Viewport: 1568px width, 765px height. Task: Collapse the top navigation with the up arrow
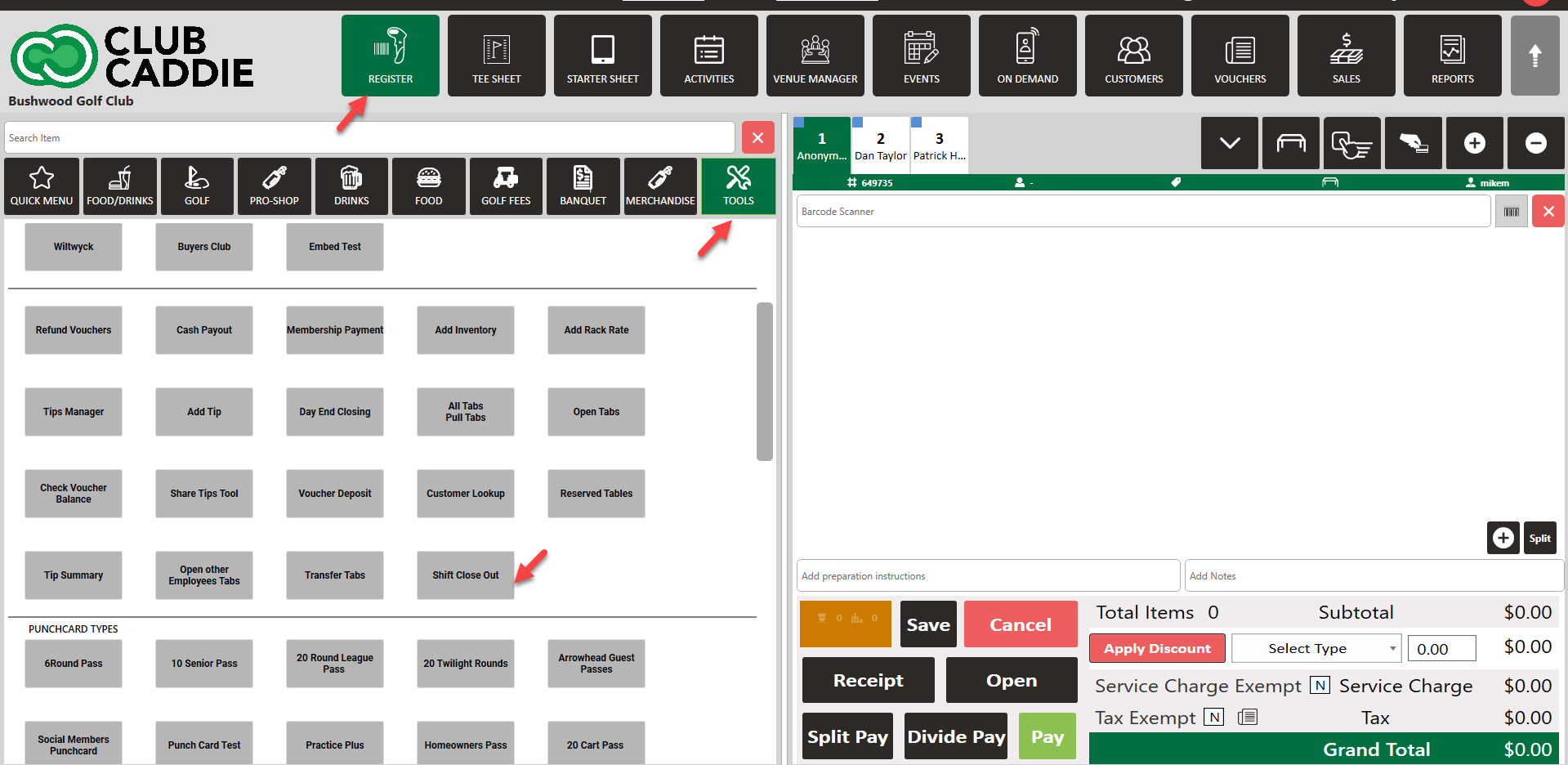coord(1534,56)
